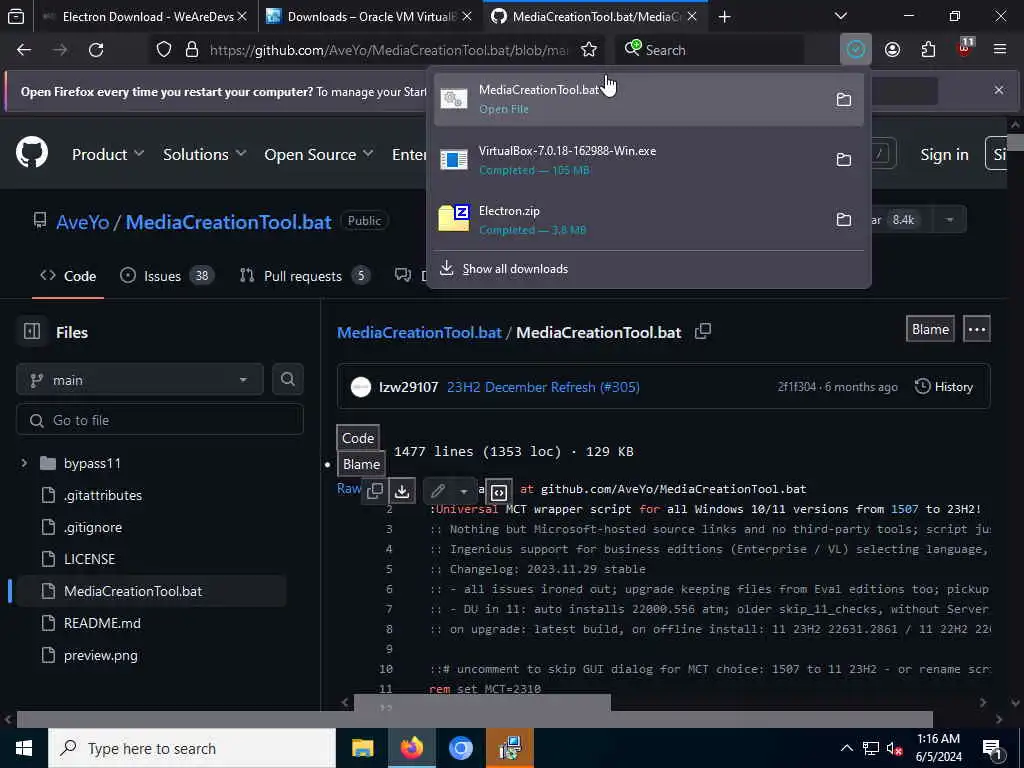Show all tabs list dropdown arrow
The image size is (1024, 768).
(x=840, y=16)
